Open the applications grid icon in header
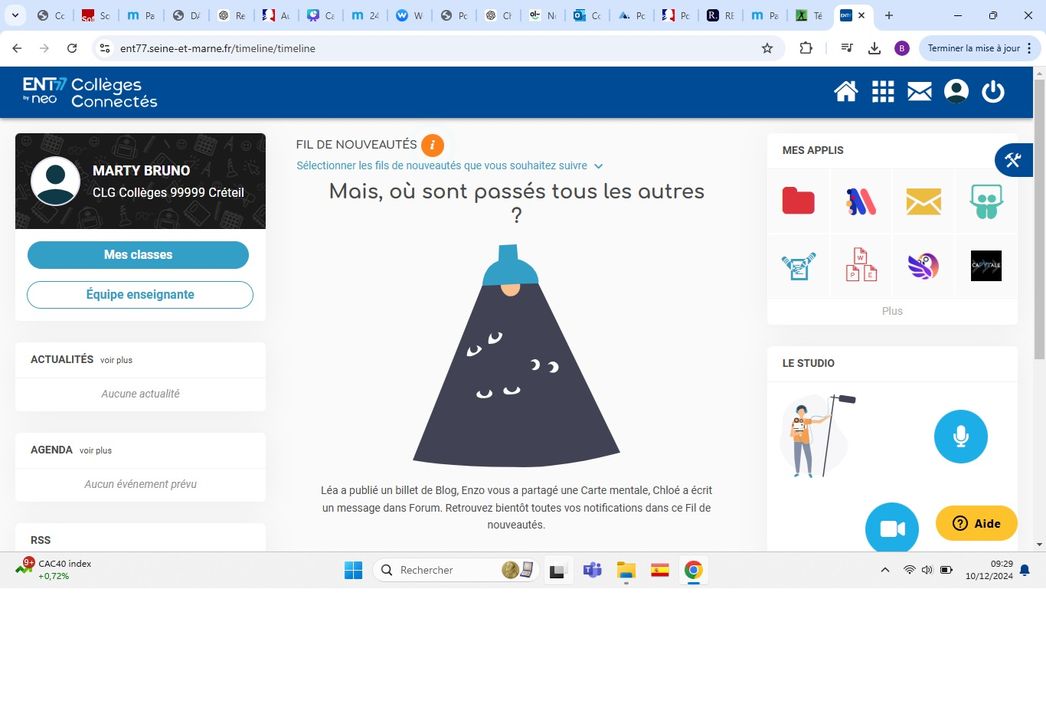Viewport: 1046px width, 720px height. (x=883, y=92)
